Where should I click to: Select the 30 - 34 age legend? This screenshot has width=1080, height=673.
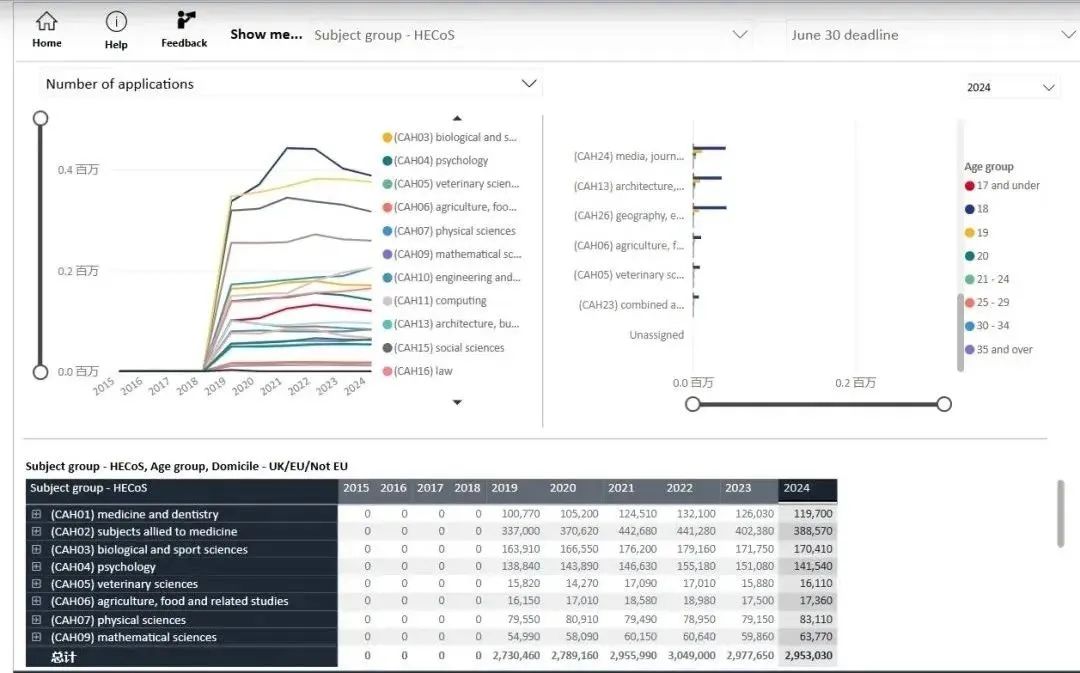coord(987,326)
